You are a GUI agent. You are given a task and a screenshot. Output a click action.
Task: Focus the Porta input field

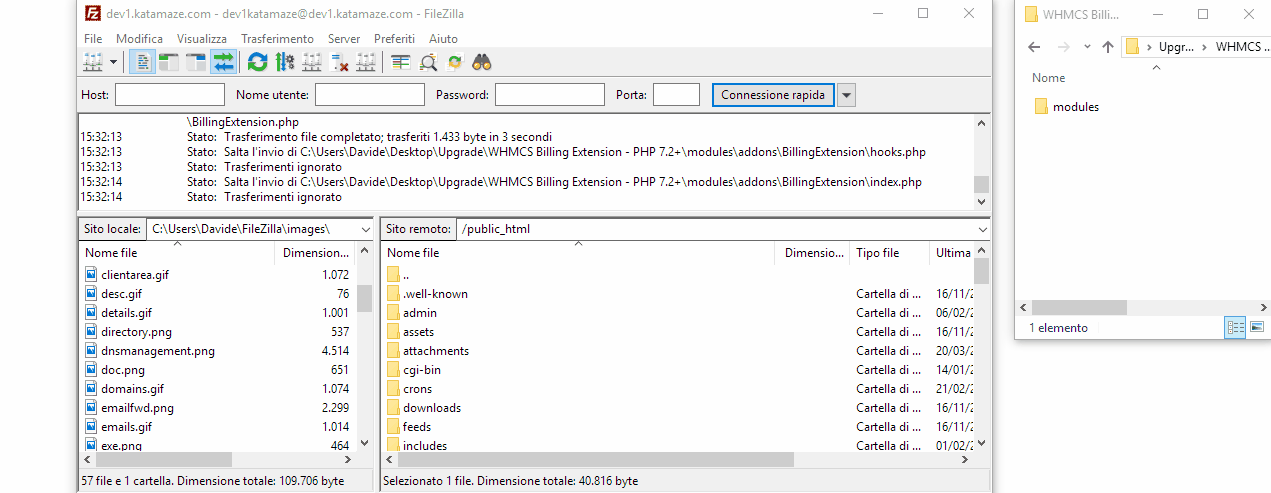pos(676,95)
